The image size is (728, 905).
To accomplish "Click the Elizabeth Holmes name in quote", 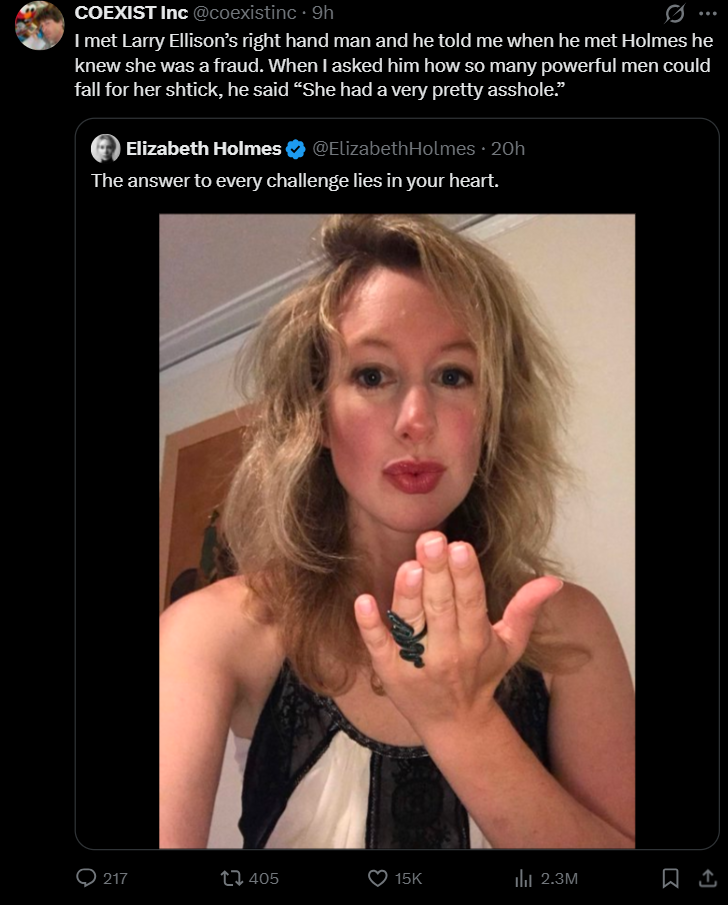I will (x=203, y=149).
